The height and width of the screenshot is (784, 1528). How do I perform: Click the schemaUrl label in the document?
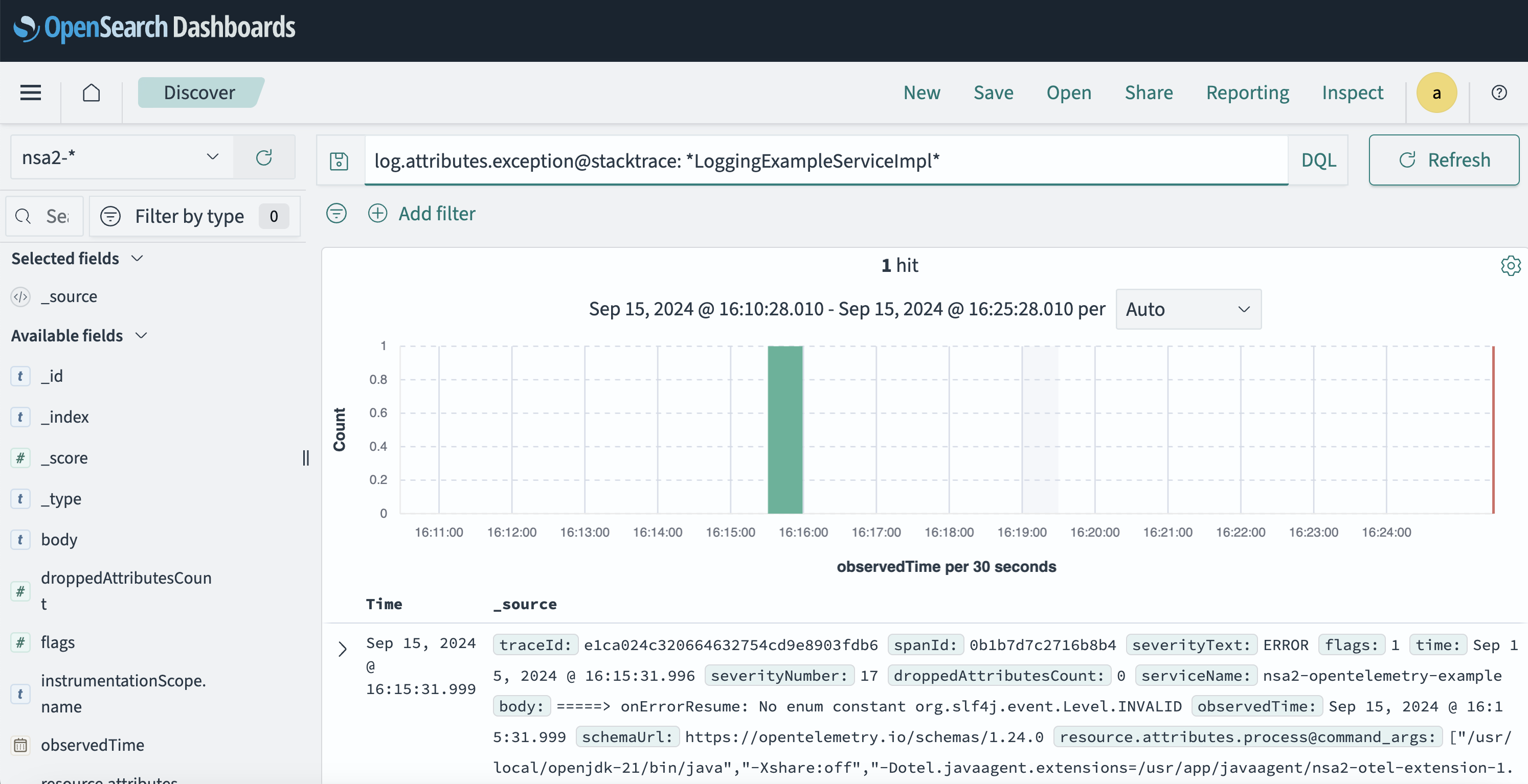click(x=627, y=737)
